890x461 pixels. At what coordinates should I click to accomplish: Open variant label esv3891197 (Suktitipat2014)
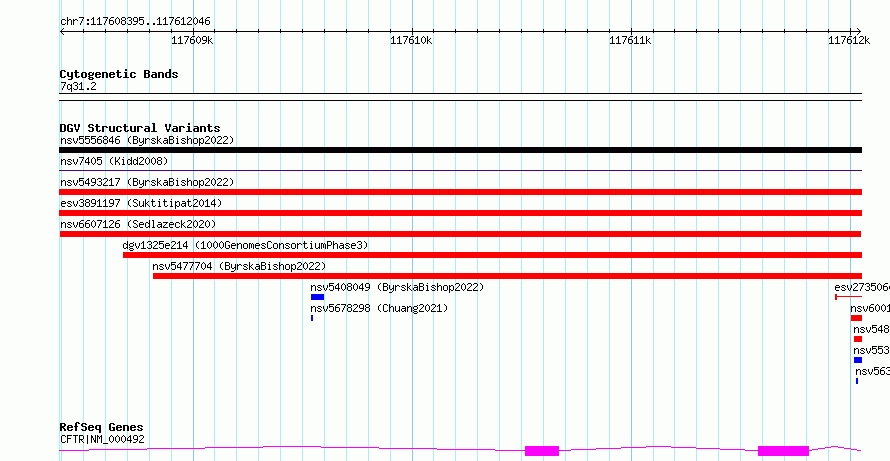point(141,203)
